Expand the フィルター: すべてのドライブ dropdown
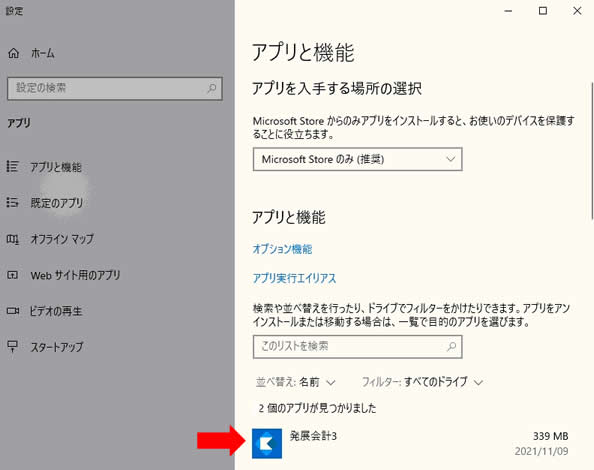This screenshot has width=594, height=470. click(422, 382)
